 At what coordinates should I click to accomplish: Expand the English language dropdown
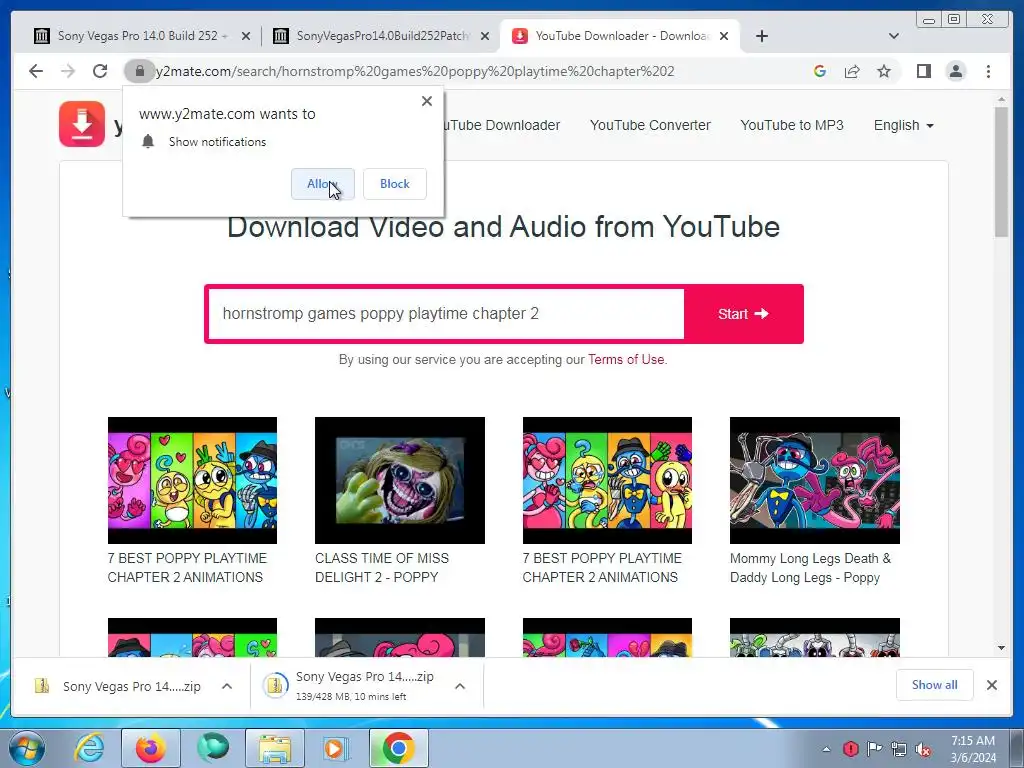click(x=903, y=125)
